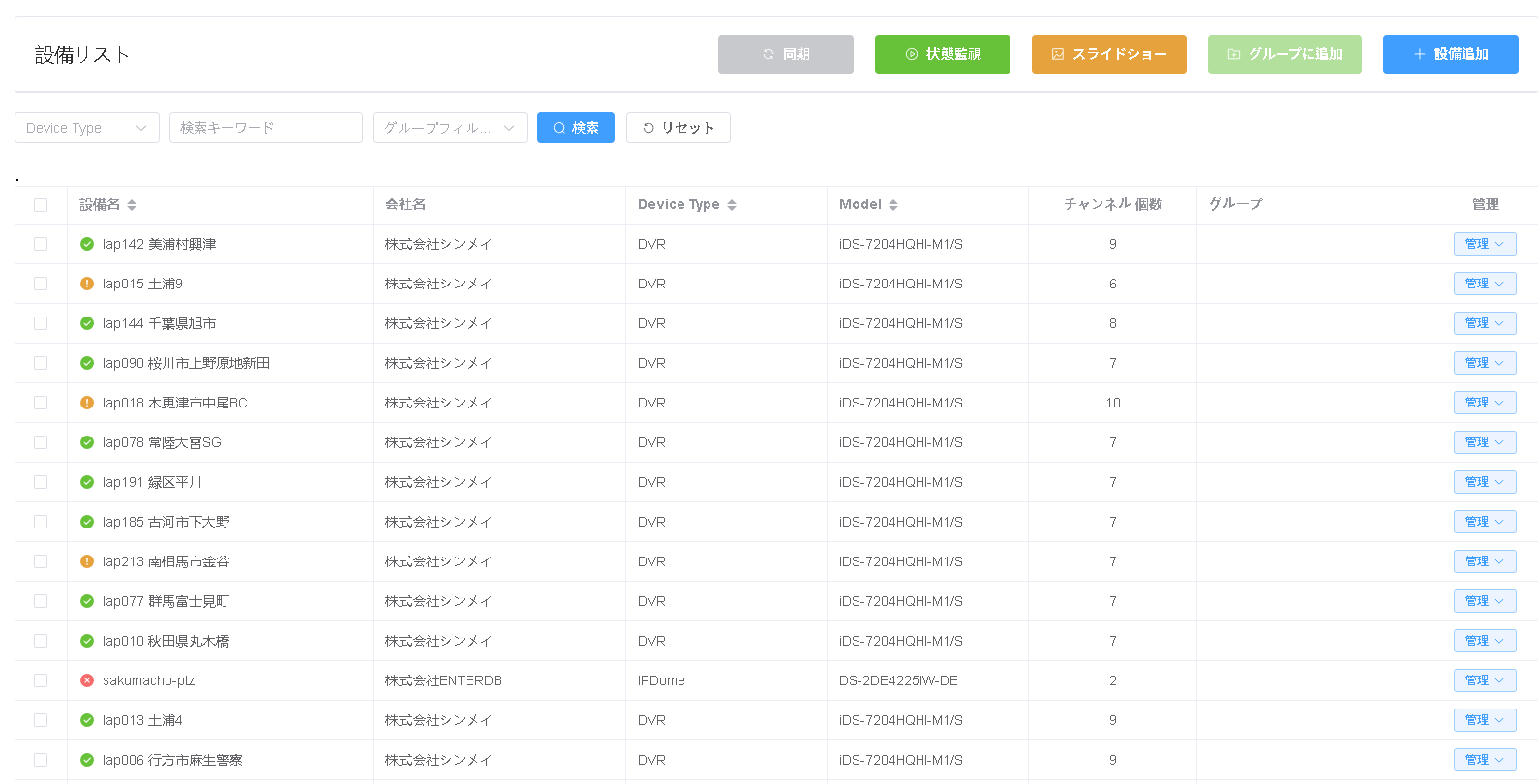Click the 同期 sync button

[786, 54]
